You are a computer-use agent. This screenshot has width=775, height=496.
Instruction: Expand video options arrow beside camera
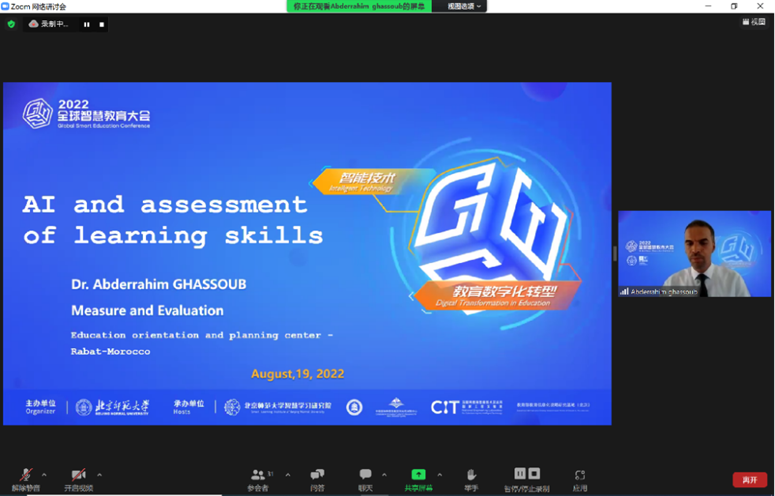[99, 475]
